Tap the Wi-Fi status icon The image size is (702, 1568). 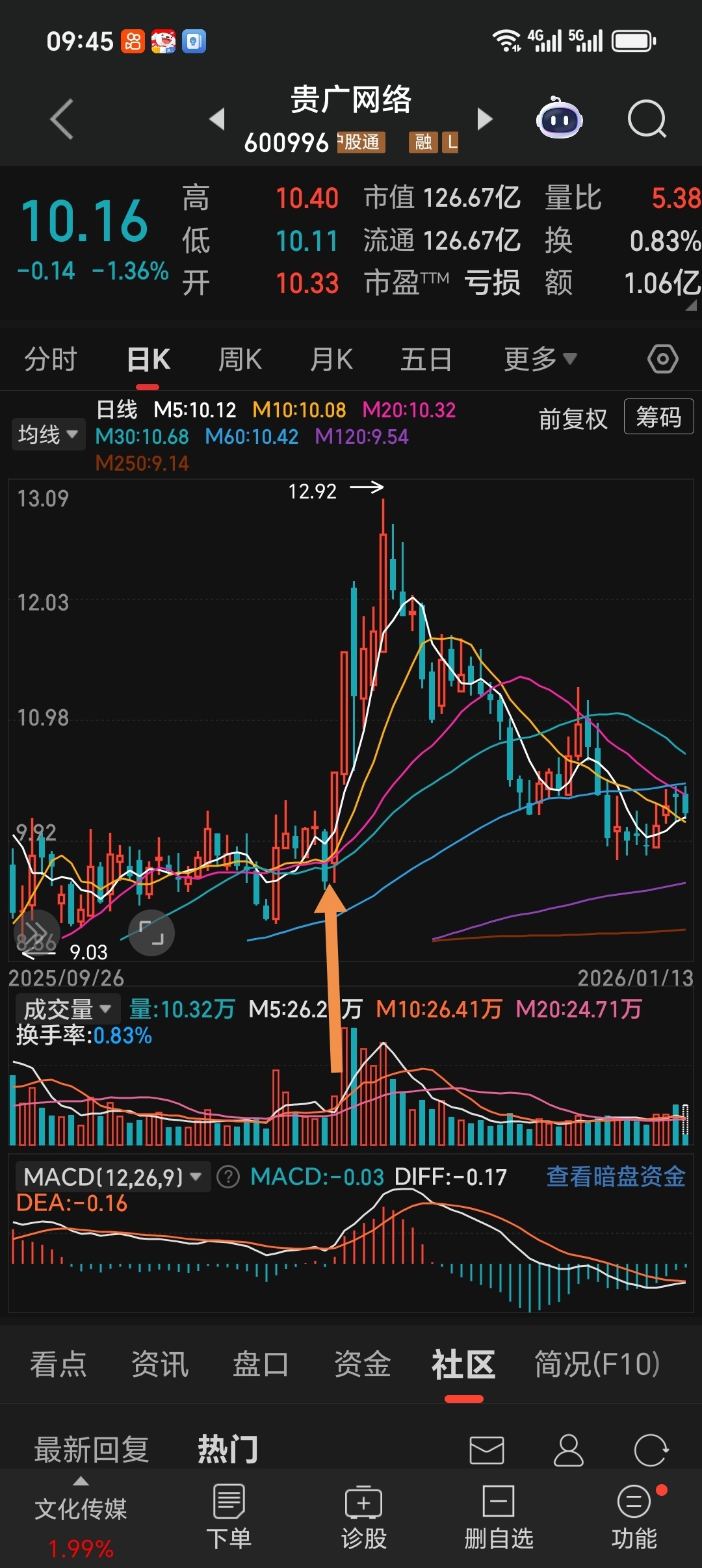[x=507, y=41]
